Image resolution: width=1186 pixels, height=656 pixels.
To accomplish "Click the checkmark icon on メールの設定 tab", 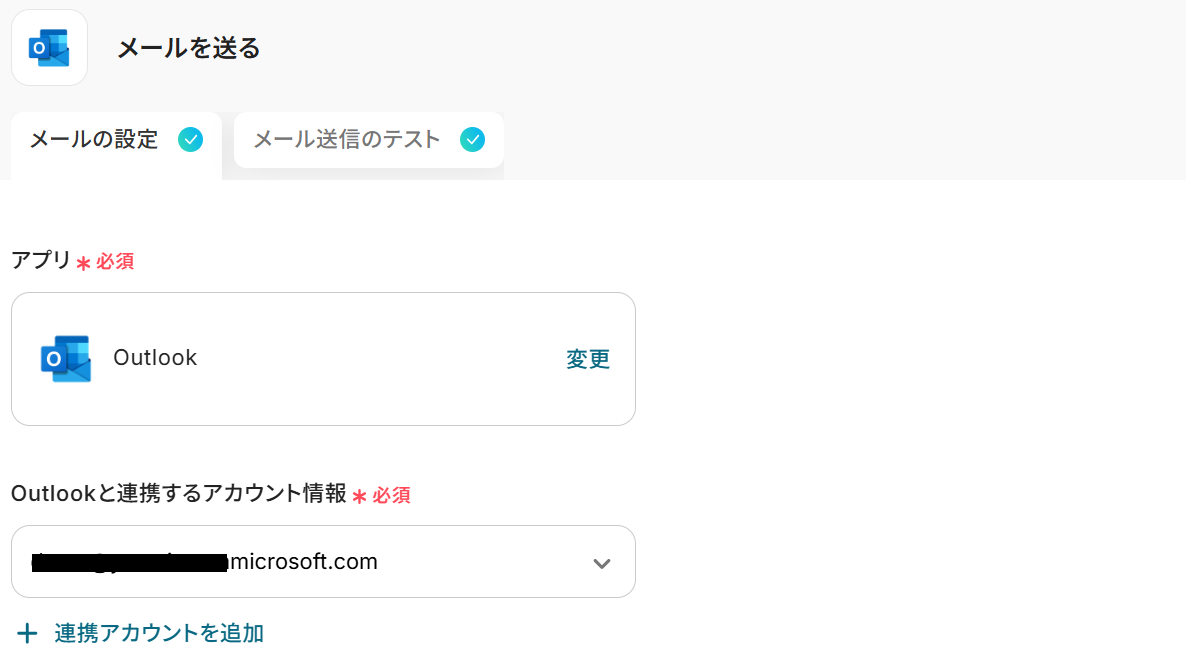I will pyautogui.click(x=190, y=140).
